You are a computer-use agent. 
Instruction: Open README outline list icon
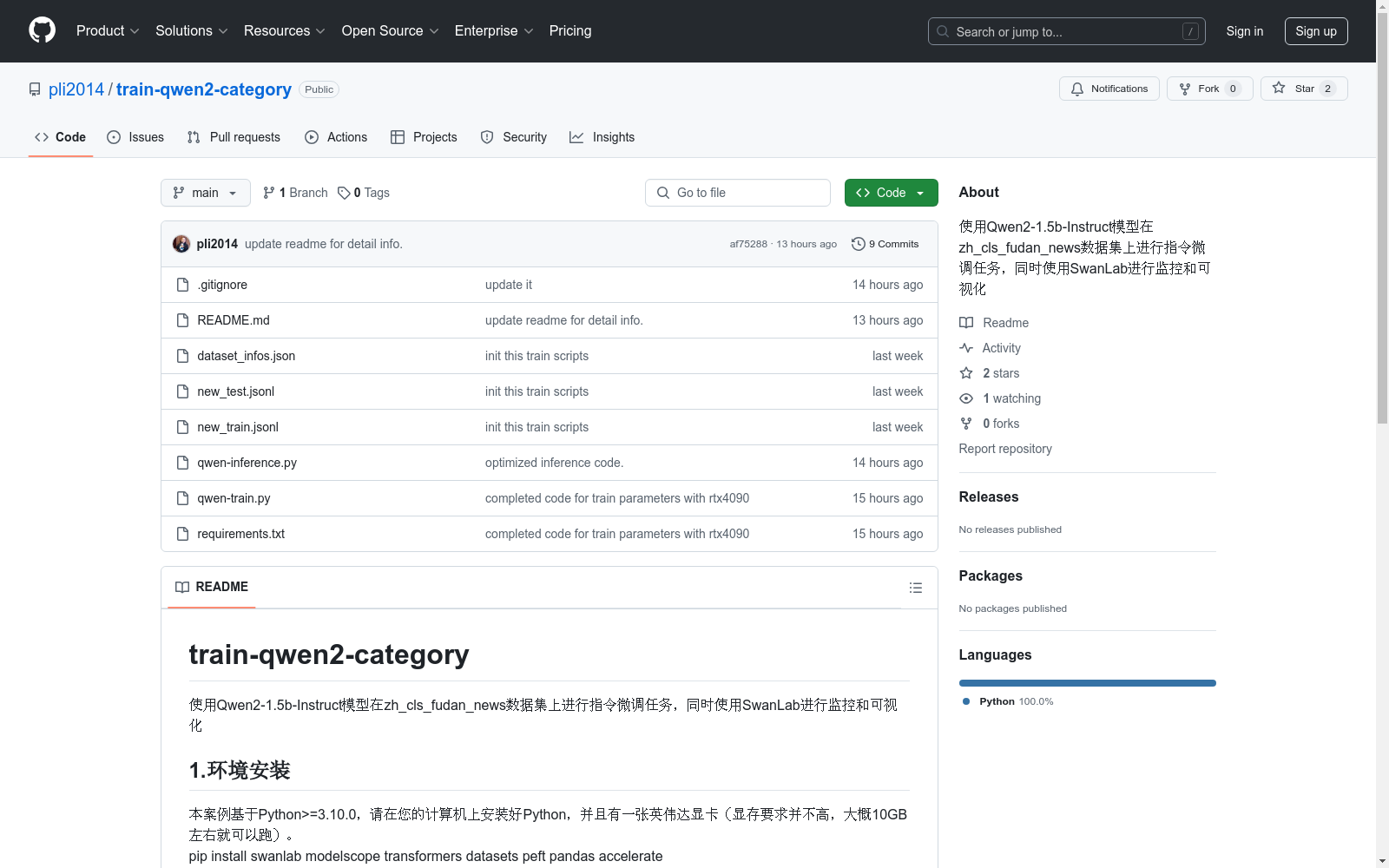[915, 588]
